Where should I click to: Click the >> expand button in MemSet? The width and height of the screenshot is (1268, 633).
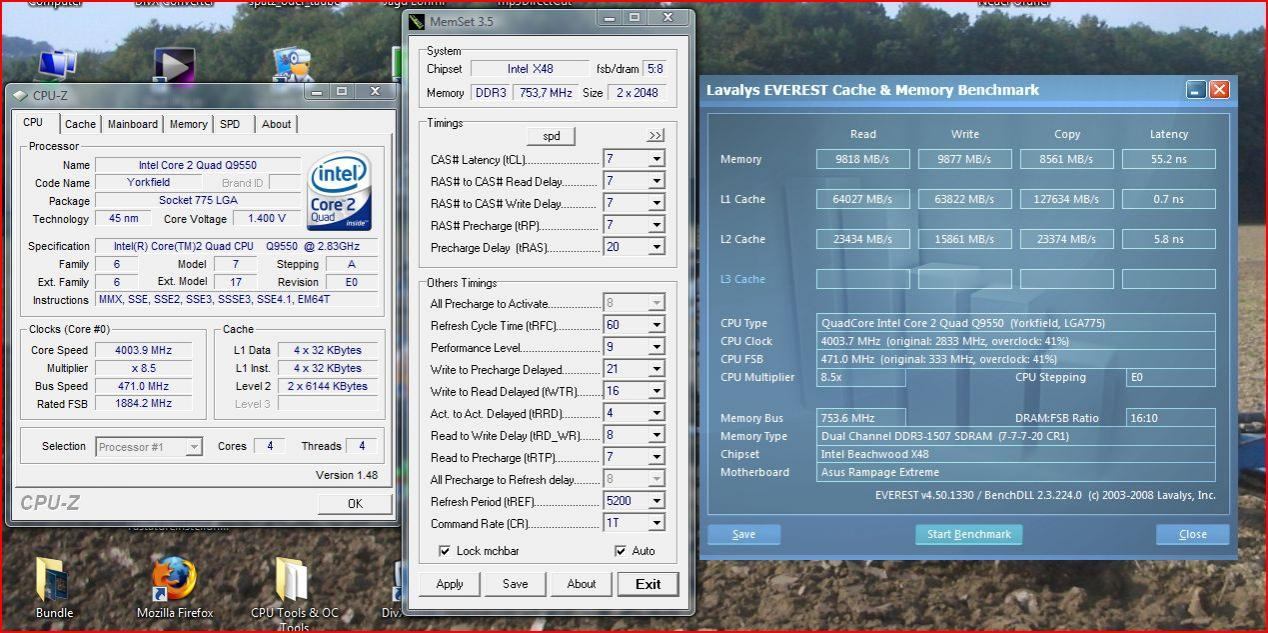pos(656,135)
